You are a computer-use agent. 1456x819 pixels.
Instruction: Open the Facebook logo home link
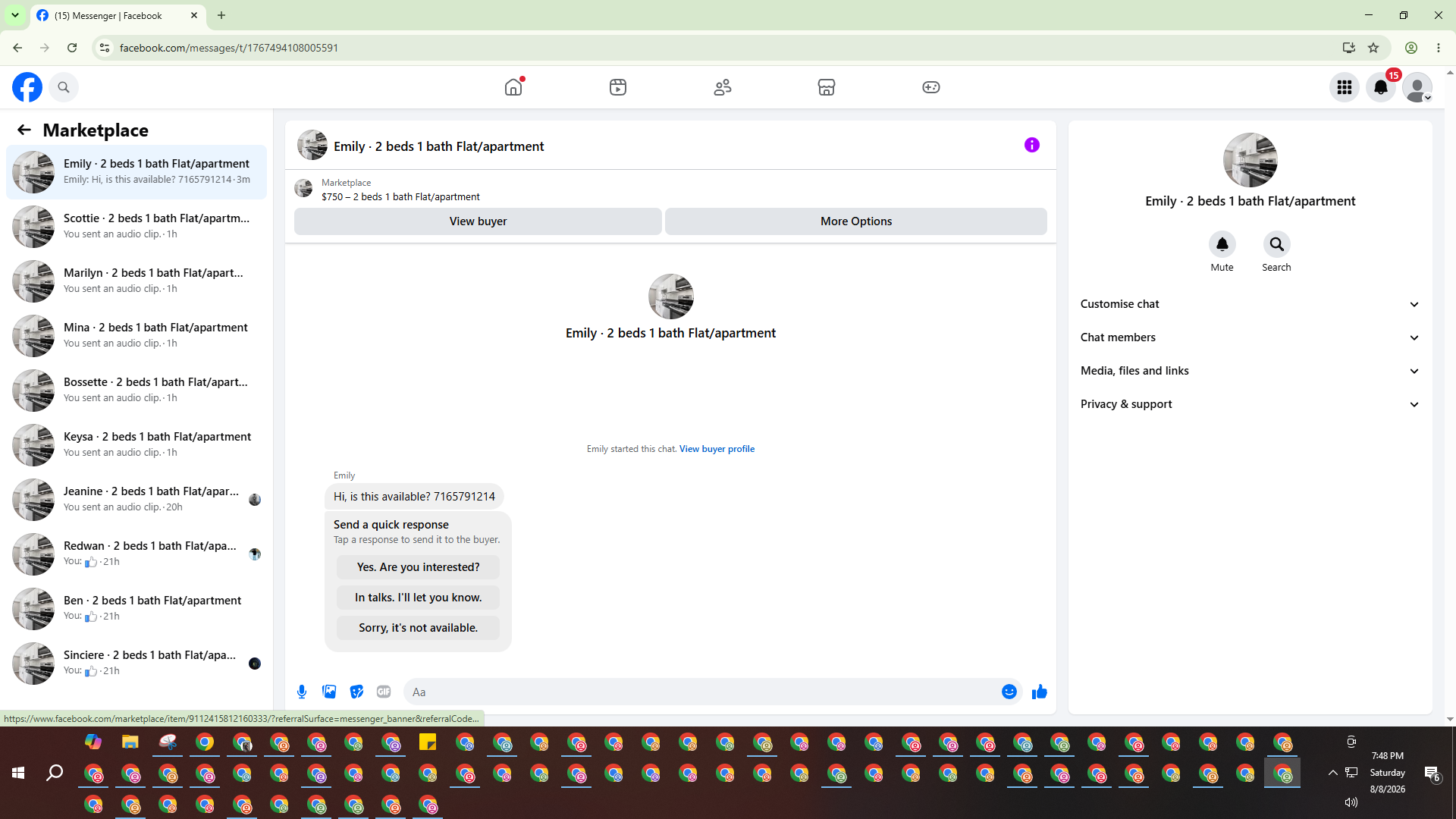27,87
